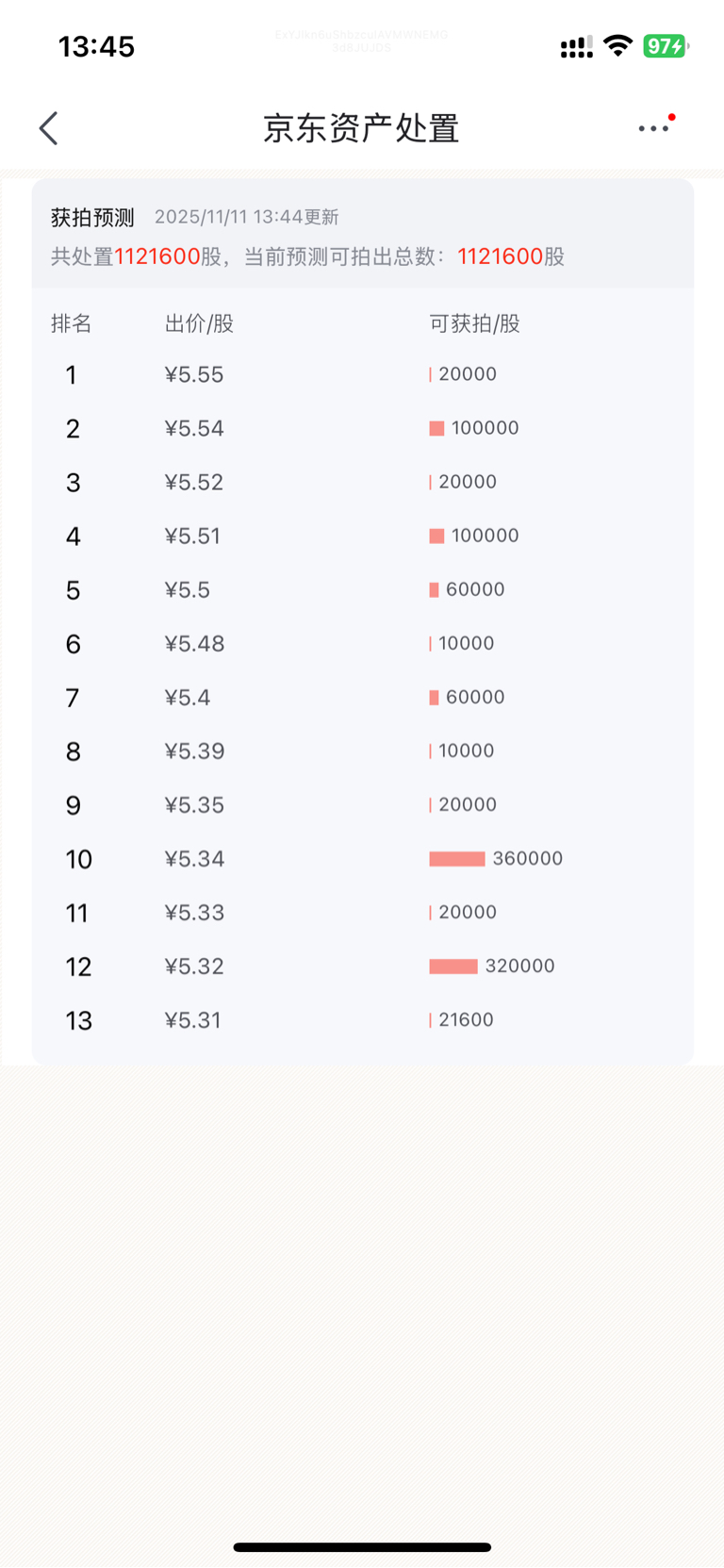This screenshot has height=1568, width=724.
Task: Select the 出价/股 column header
Action: [199, 324]
